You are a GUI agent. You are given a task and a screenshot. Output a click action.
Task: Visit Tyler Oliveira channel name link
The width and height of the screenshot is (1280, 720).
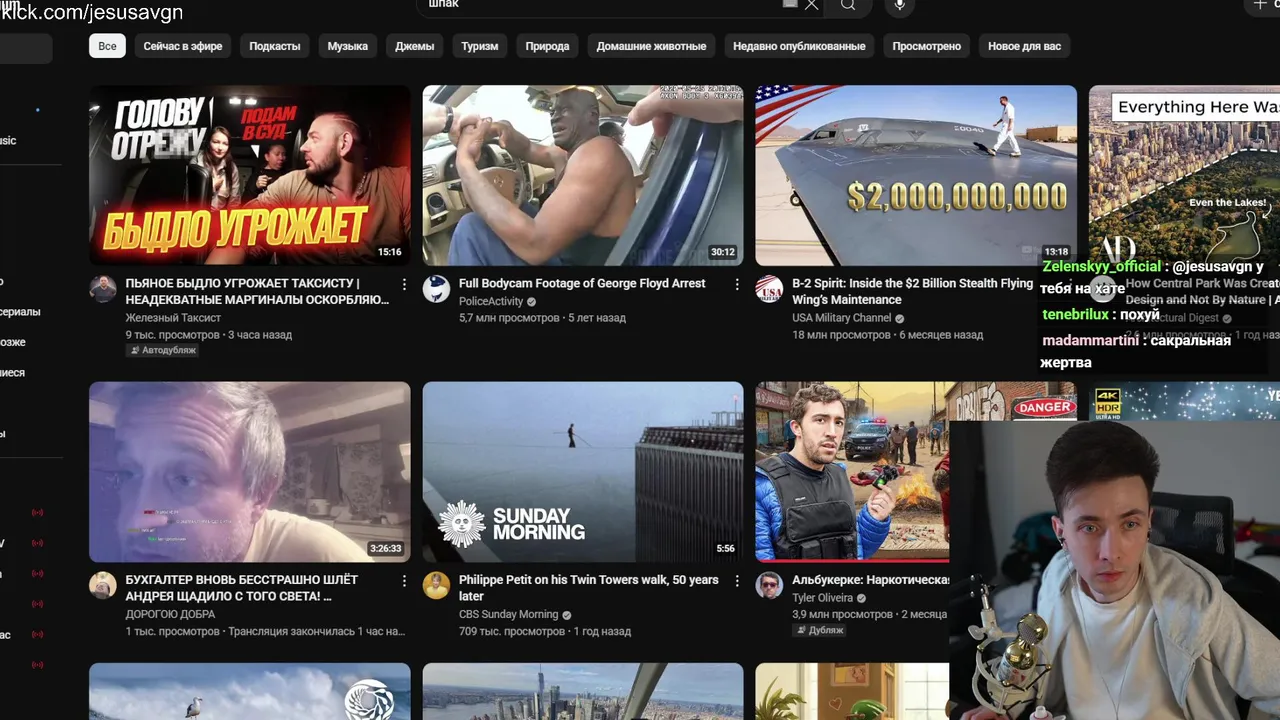click(x=822, y=598)
